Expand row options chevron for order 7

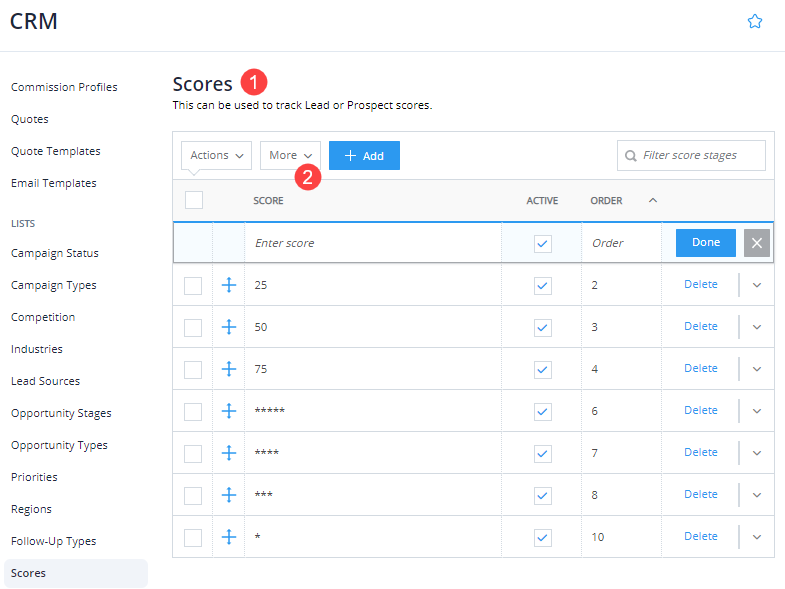tap(757, 453)
